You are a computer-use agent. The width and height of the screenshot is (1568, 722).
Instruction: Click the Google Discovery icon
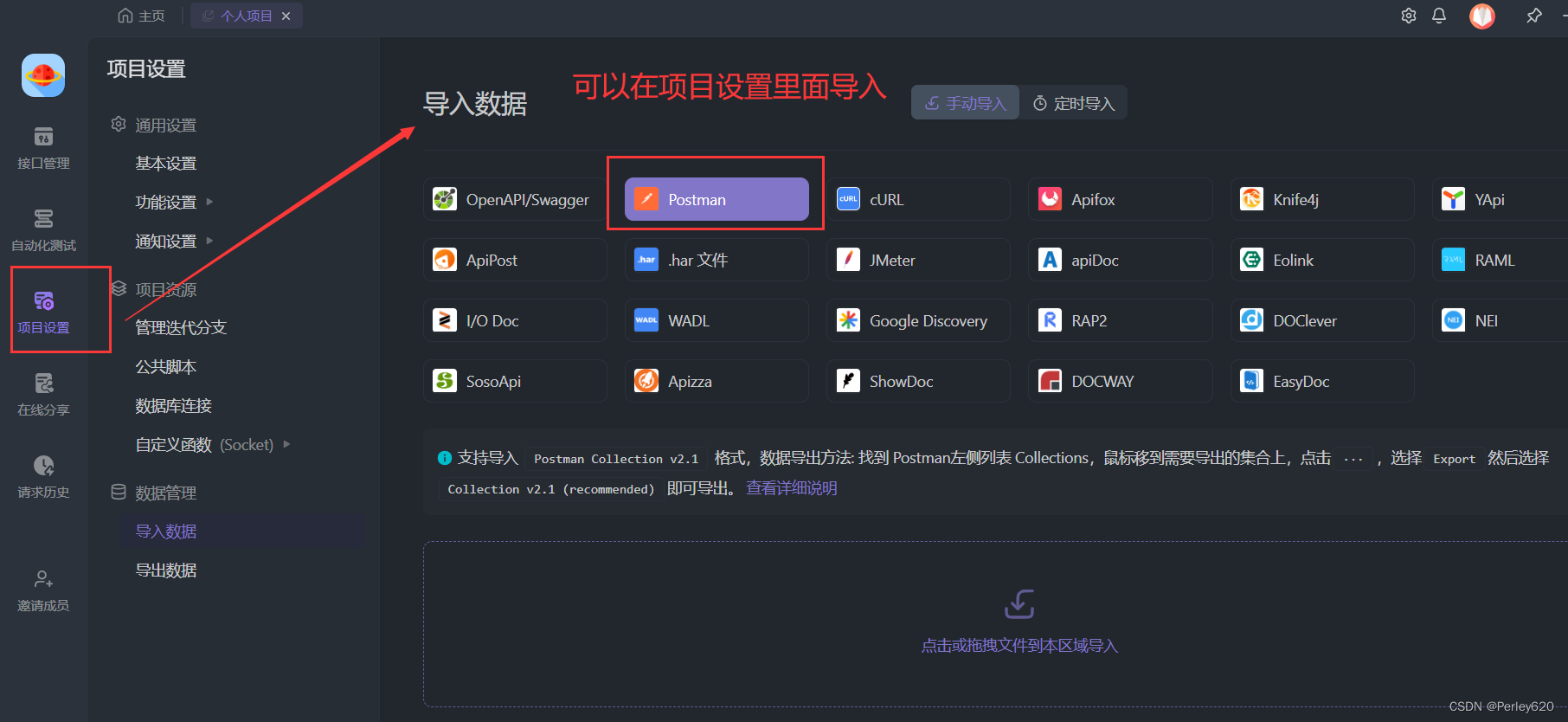(x=848, y=320)
